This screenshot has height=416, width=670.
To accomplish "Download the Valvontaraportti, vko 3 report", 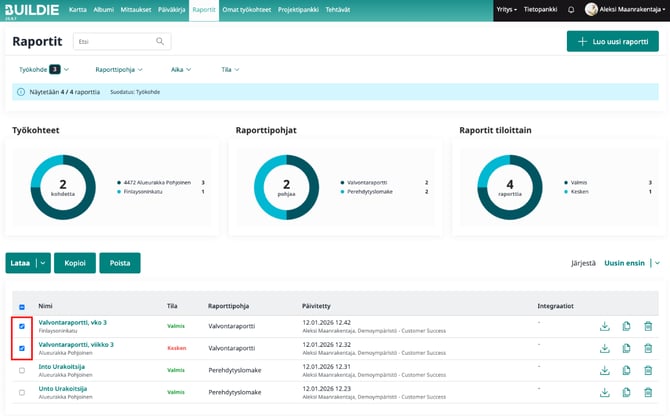I will click(x=604, y=326).
